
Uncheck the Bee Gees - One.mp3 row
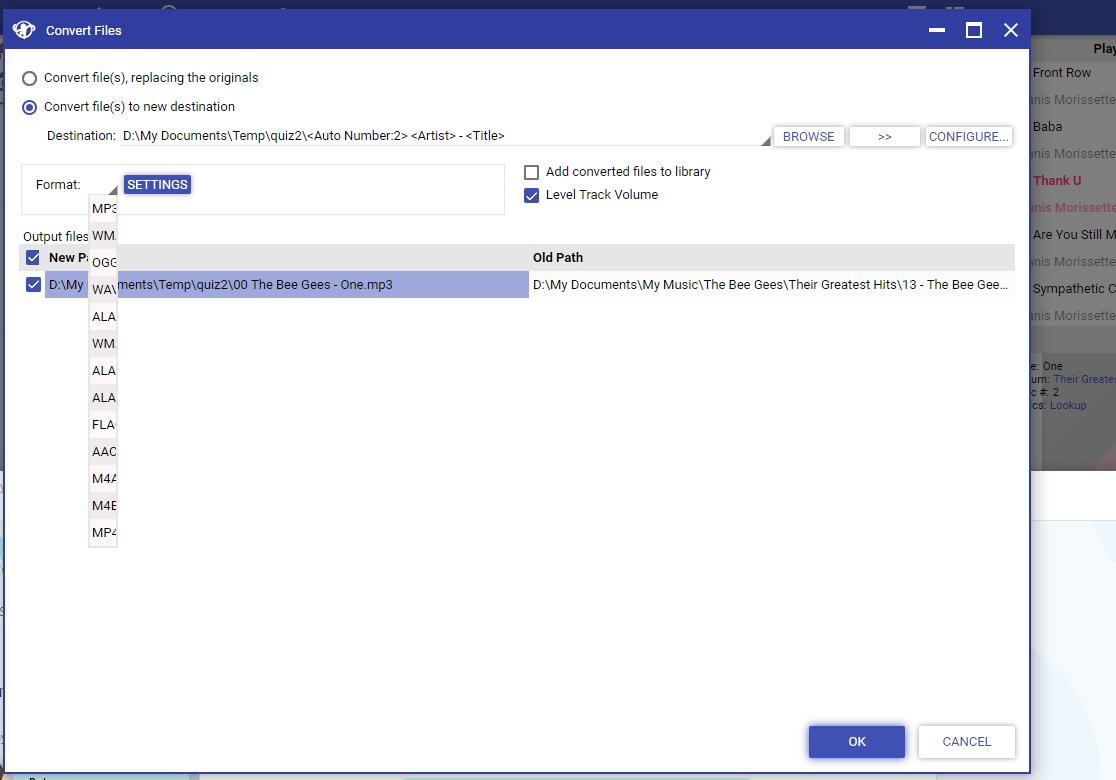pyautogui.click(x=33, y=285)
